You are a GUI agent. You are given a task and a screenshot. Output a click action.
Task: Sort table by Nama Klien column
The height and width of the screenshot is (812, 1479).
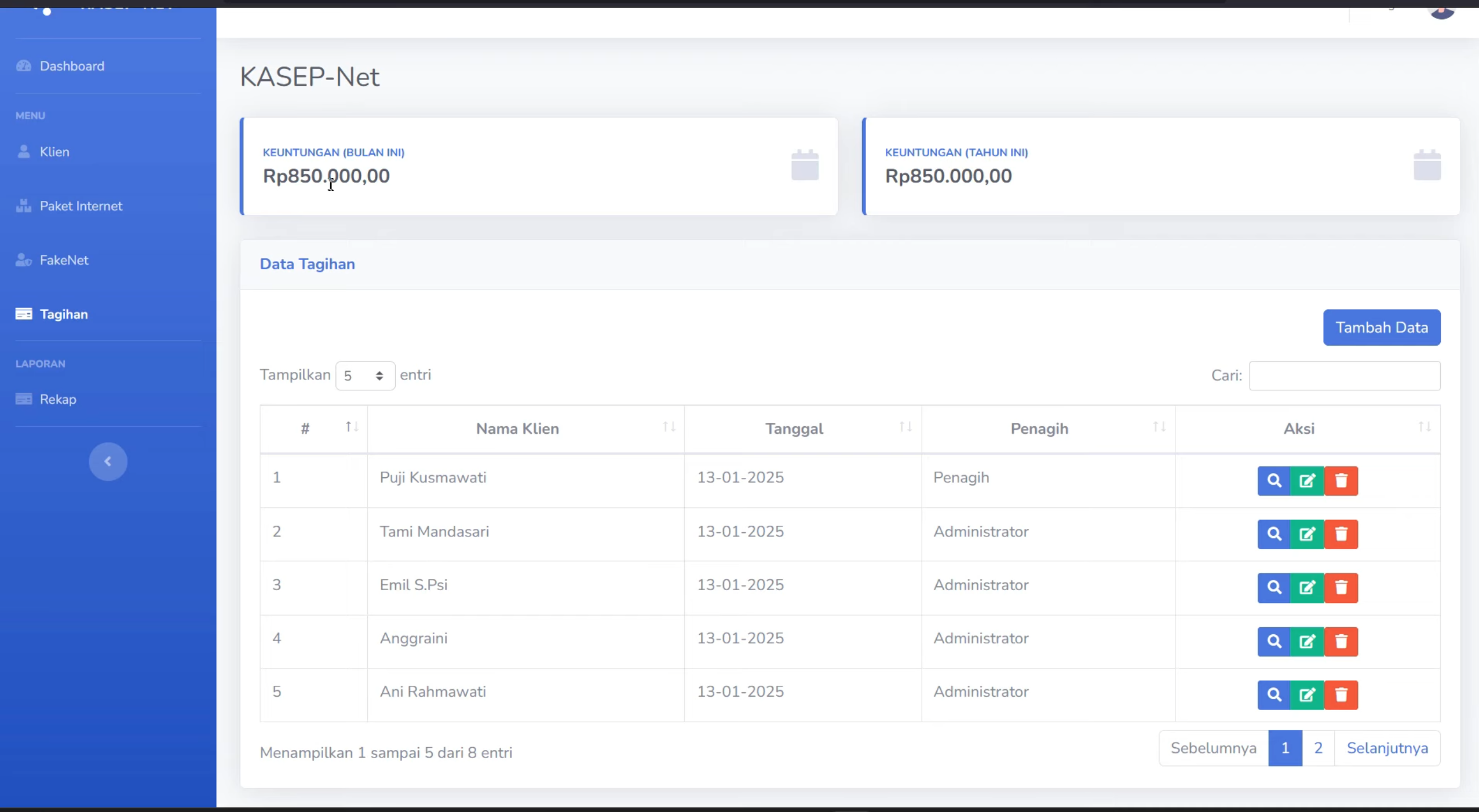[525, 429]
